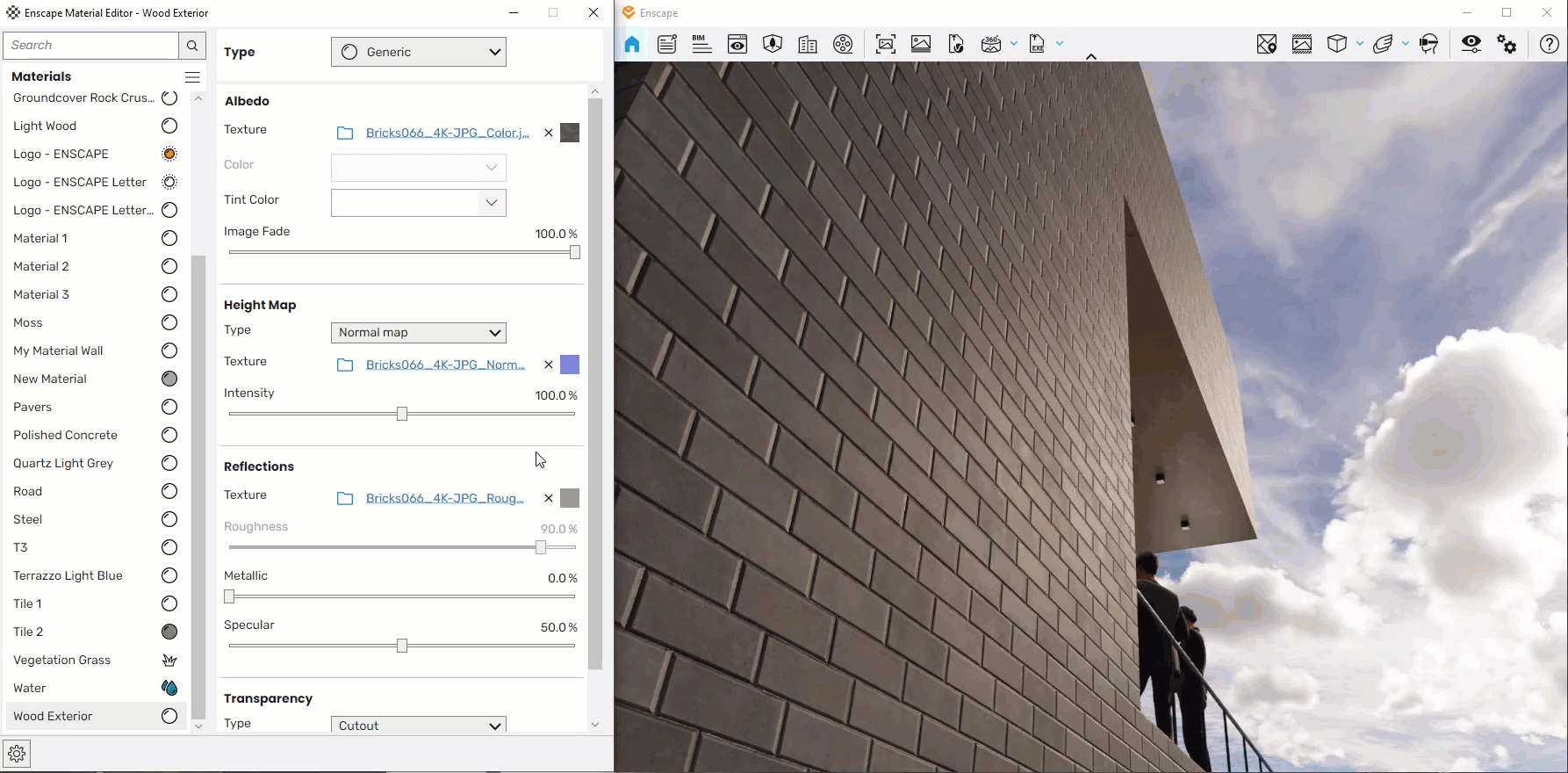The height and width of the screenshot is (773, 1568).
Task: Open Site Context map-pin icon
Action: (x=1267, y=44)
